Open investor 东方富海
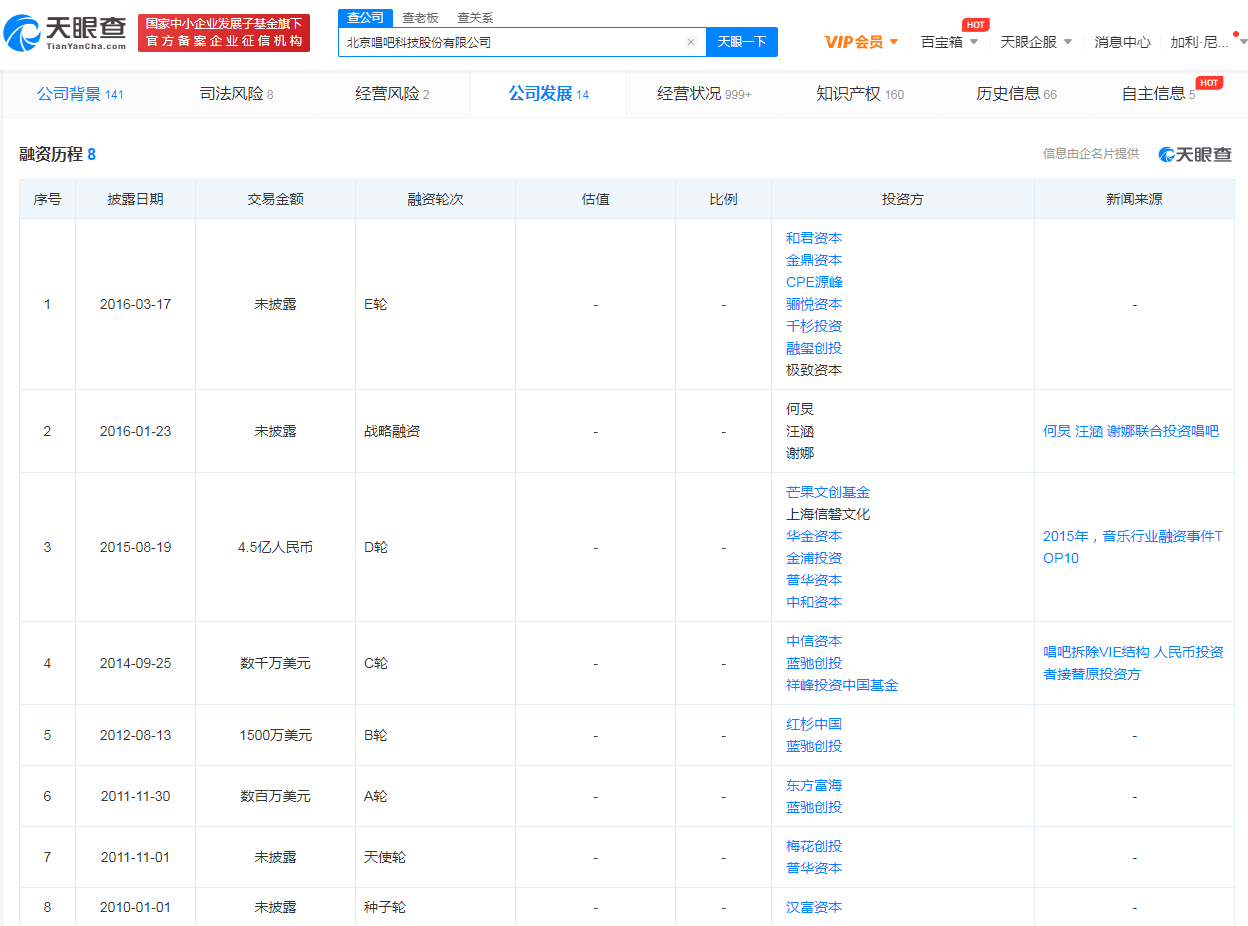The image size is (1248, 926). 814,785
